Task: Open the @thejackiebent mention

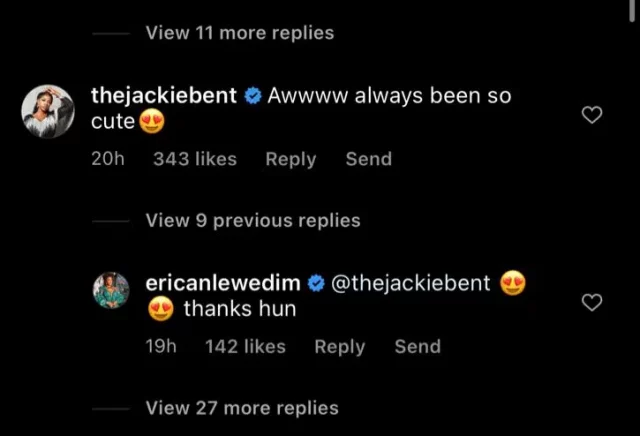Action: pos(410,284)
